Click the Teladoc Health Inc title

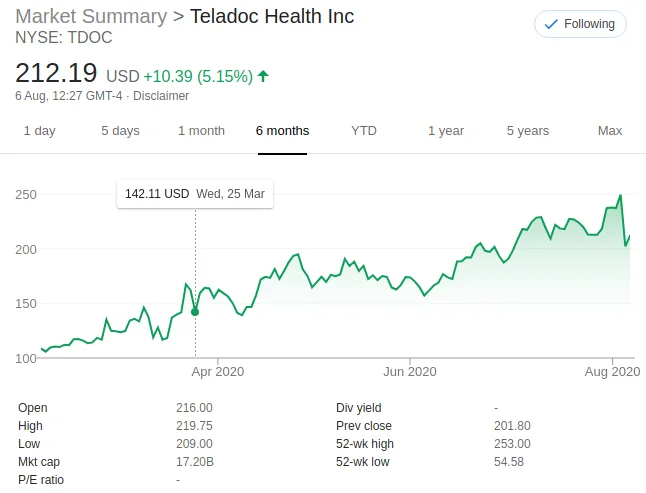[272, 17]
